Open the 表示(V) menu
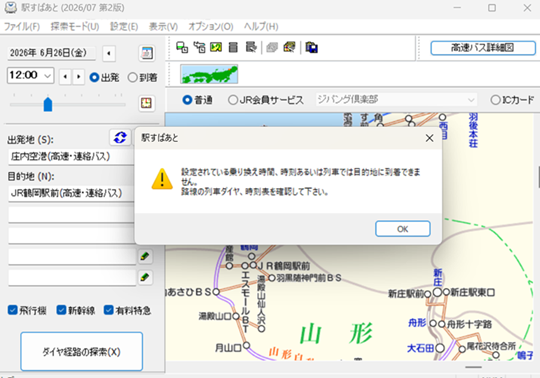Viewport: 540px width, 378px height. (x=163, y=27)
